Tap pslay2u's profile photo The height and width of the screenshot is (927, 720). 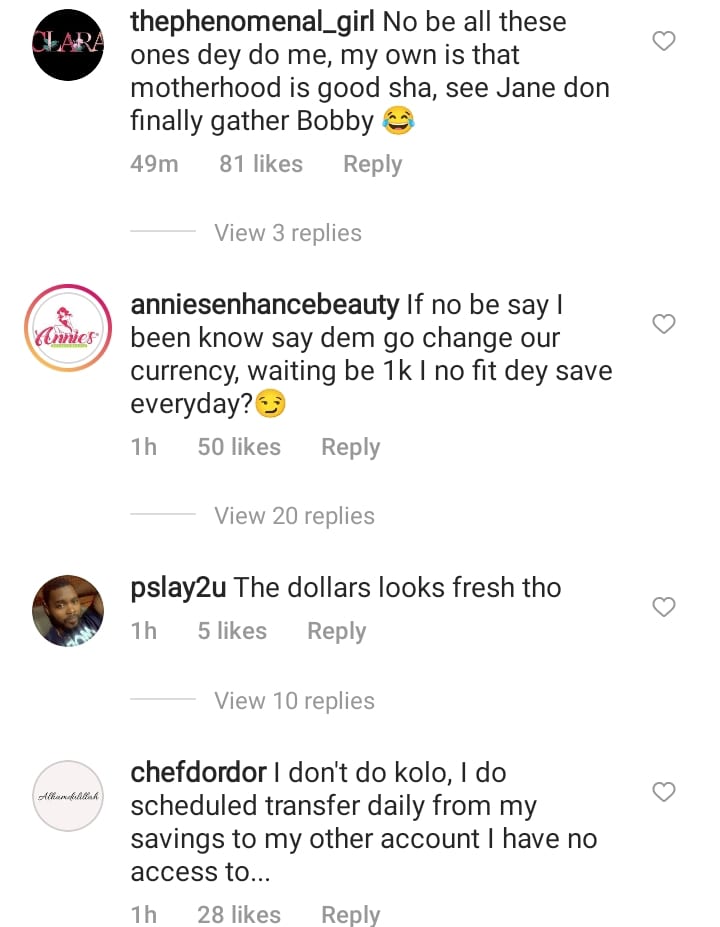(68, 610)
